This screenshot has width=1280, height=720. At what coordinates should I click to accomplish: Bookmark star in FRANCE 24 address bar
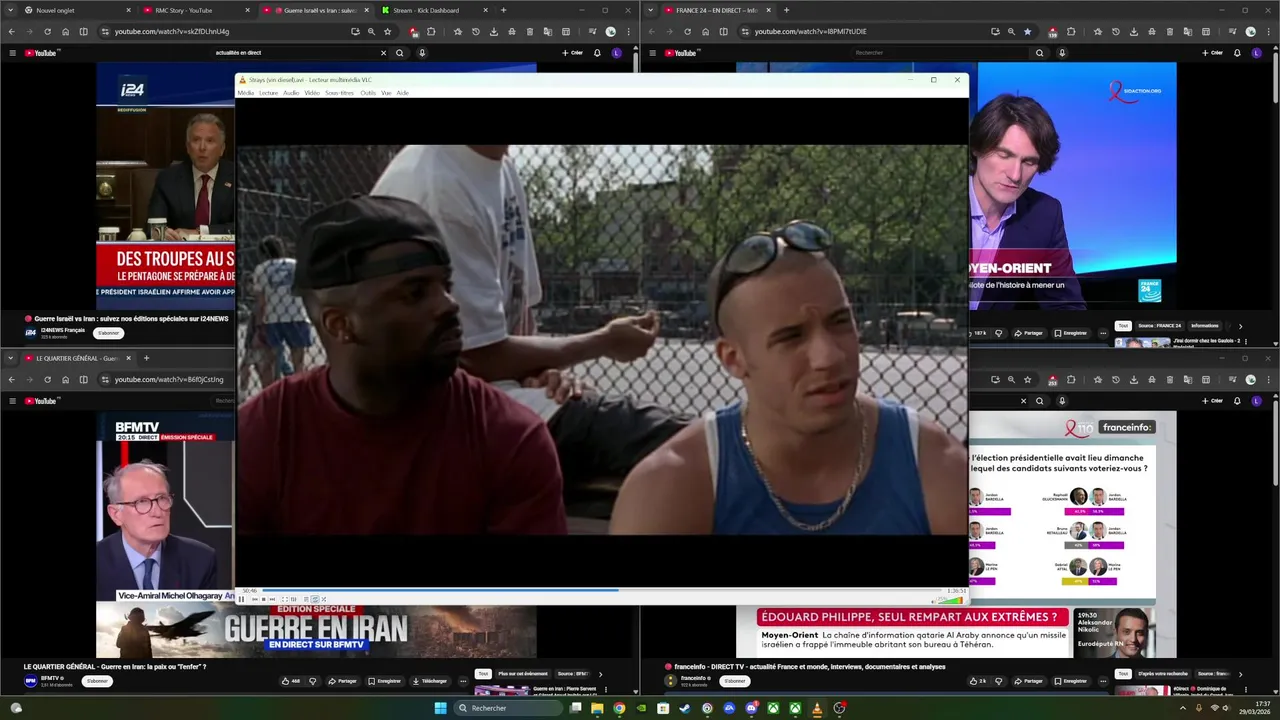click(1027, 31)
